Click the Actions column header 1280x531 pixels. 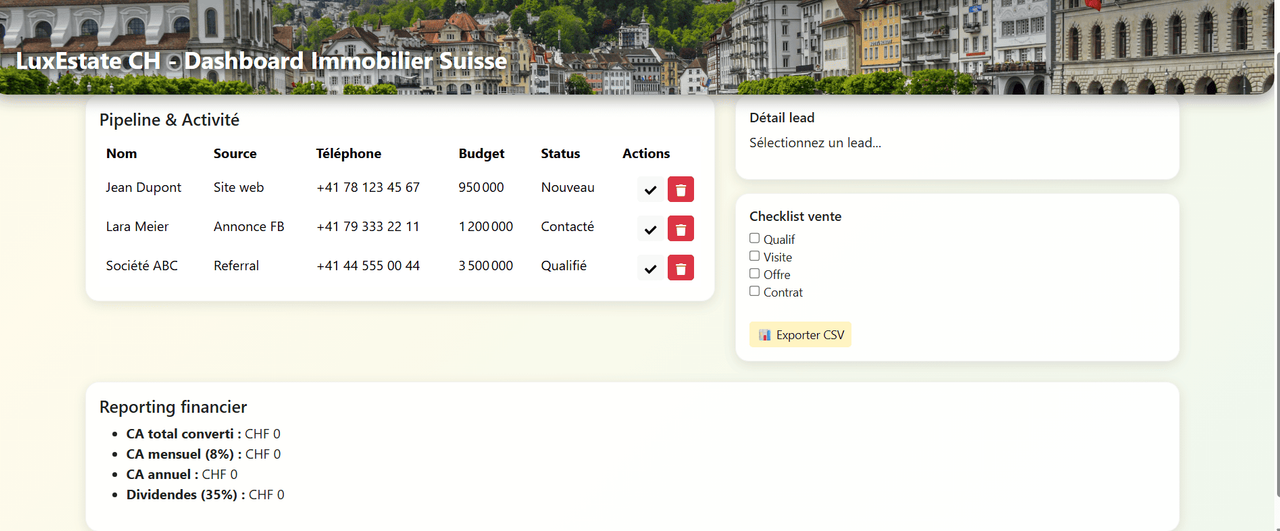tap(646, 154)
